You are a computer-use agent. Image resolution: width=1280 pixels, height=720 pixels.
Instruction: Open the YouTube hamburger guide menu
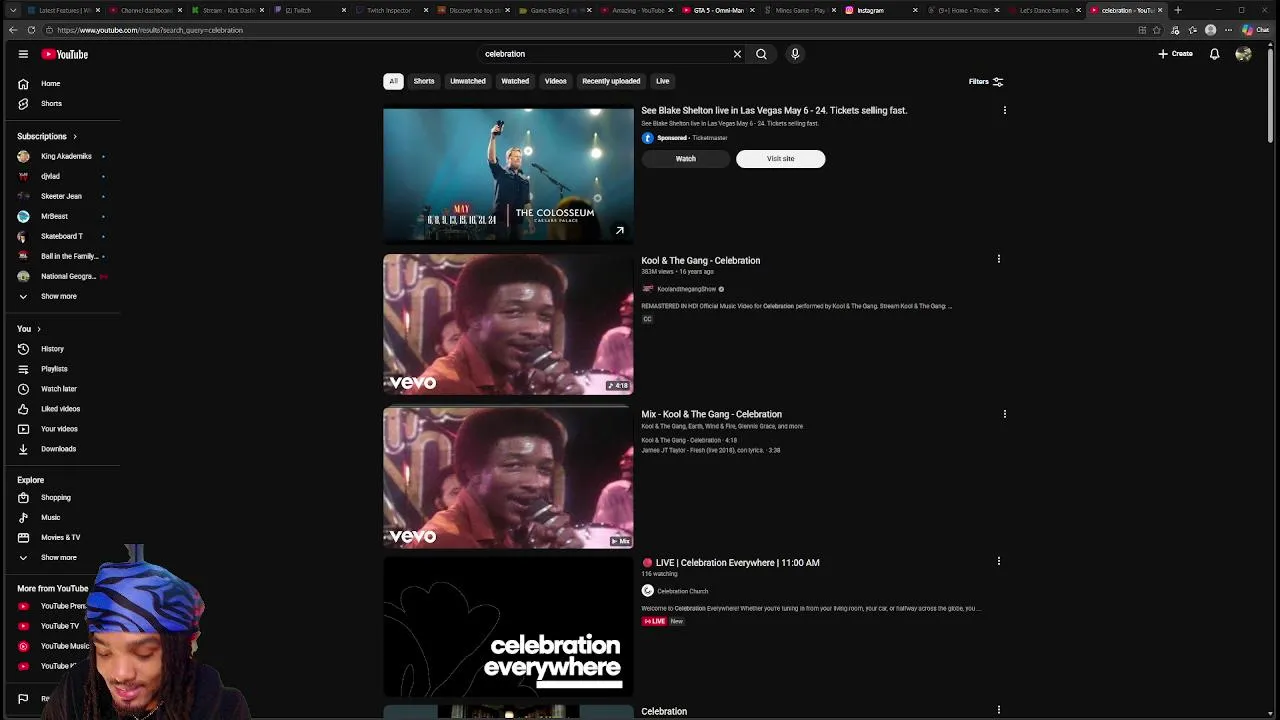(x=23, y=54)
